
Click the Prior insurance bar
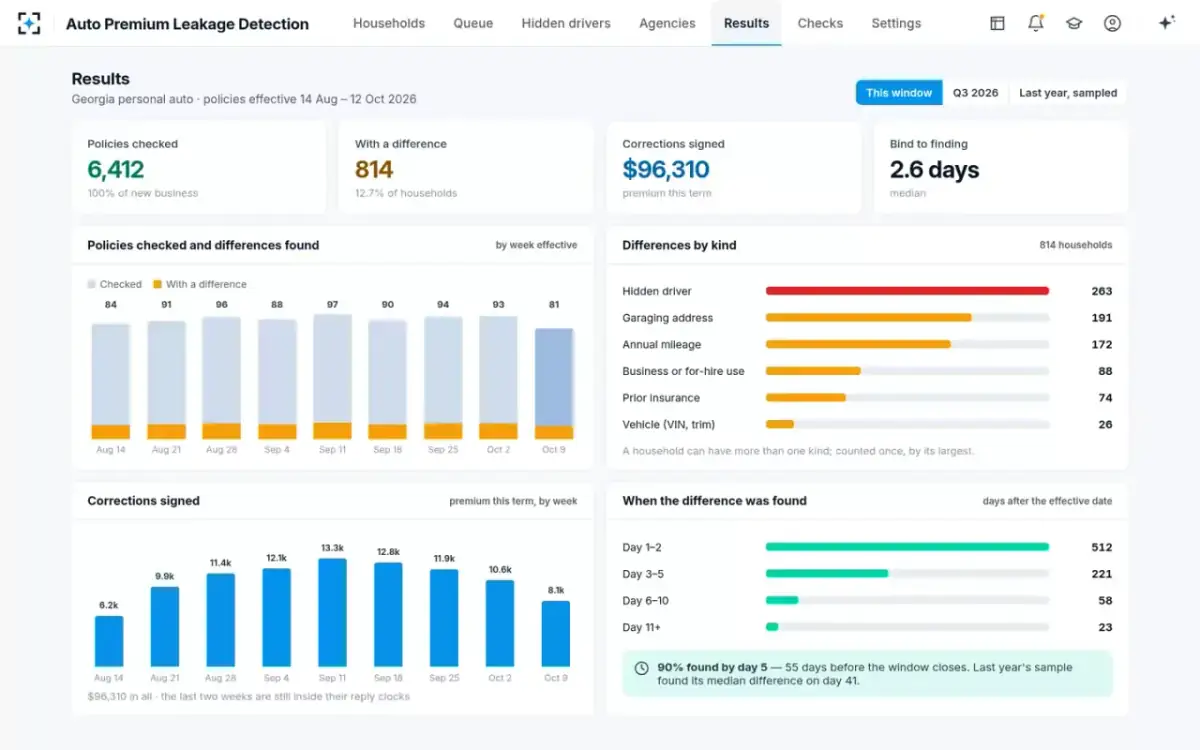[806, 397]
